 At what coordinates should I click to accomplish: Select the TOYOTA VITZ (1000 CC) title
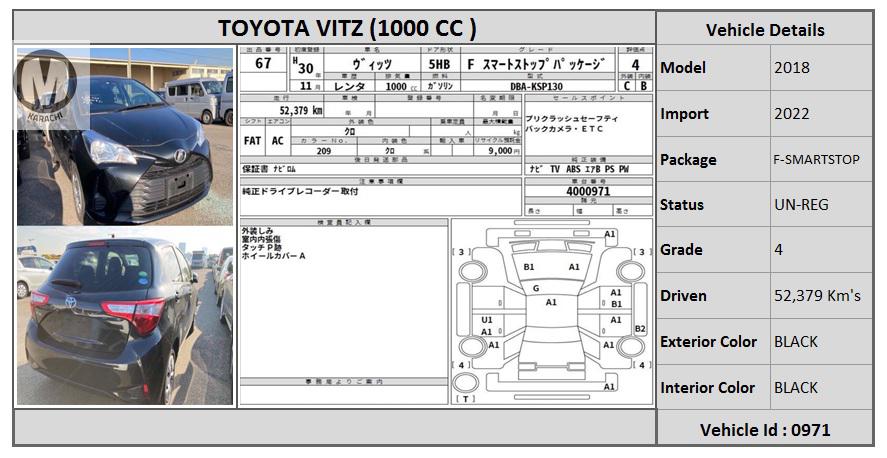(x=347, y=28)
